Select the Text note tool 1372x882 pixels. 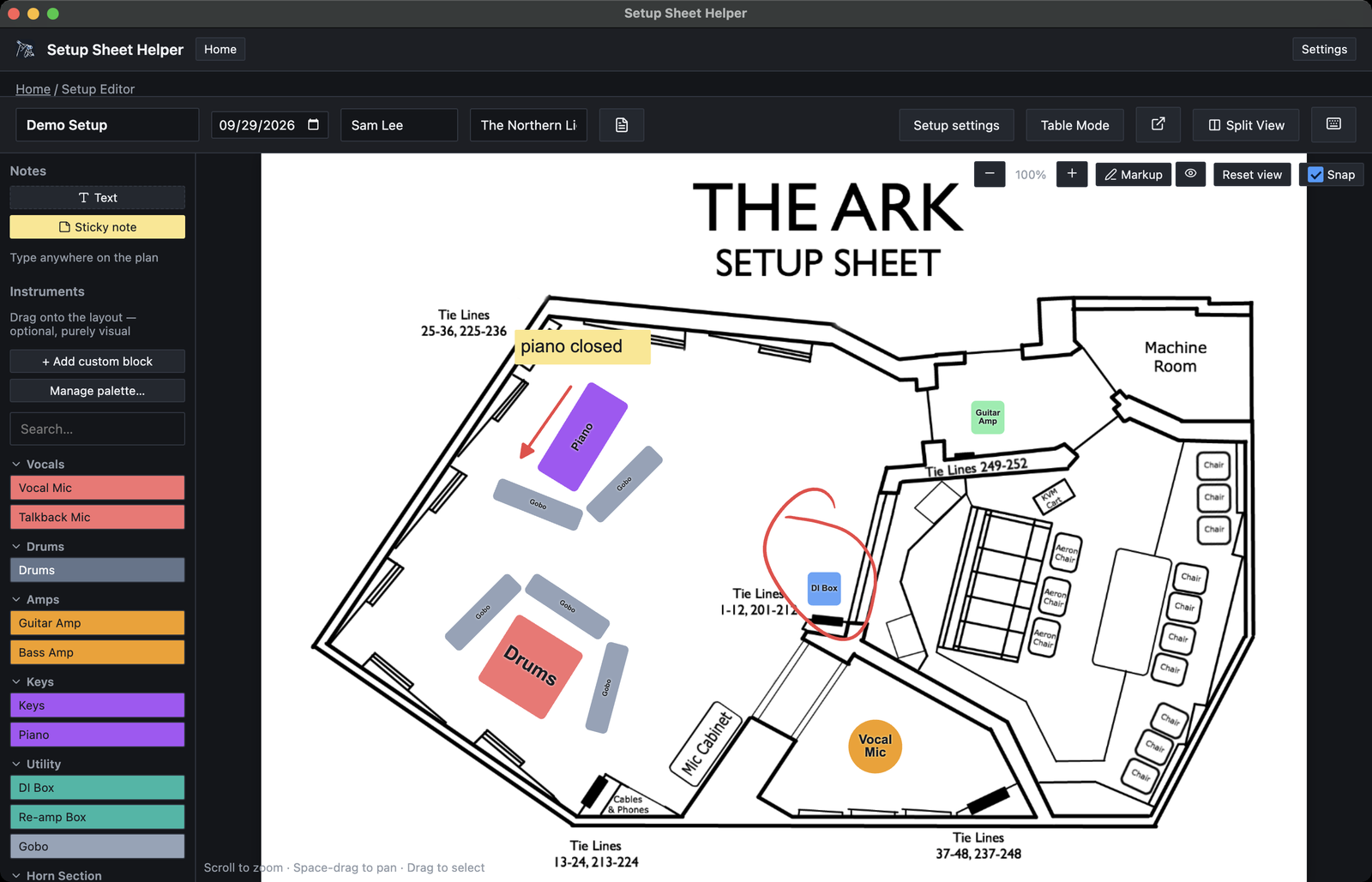tap(97, 197)
